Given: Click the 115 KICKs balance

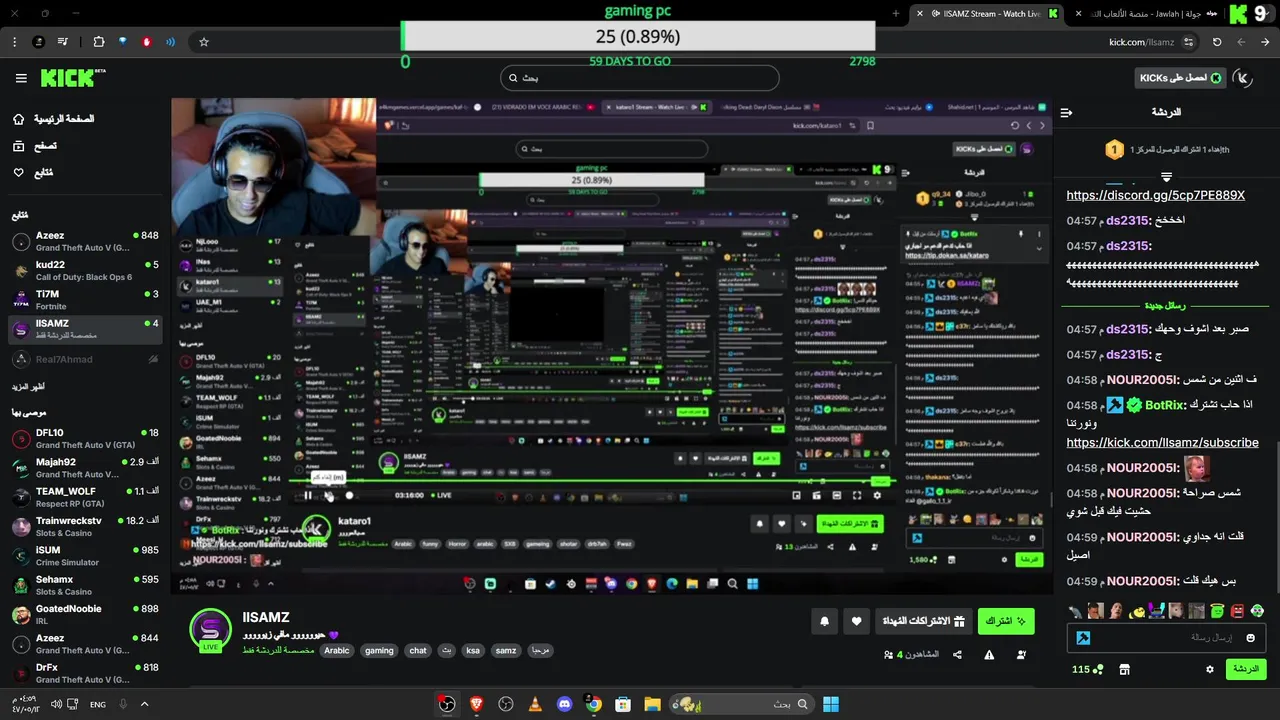Looking at the screenshot, I should point(1087,669).
